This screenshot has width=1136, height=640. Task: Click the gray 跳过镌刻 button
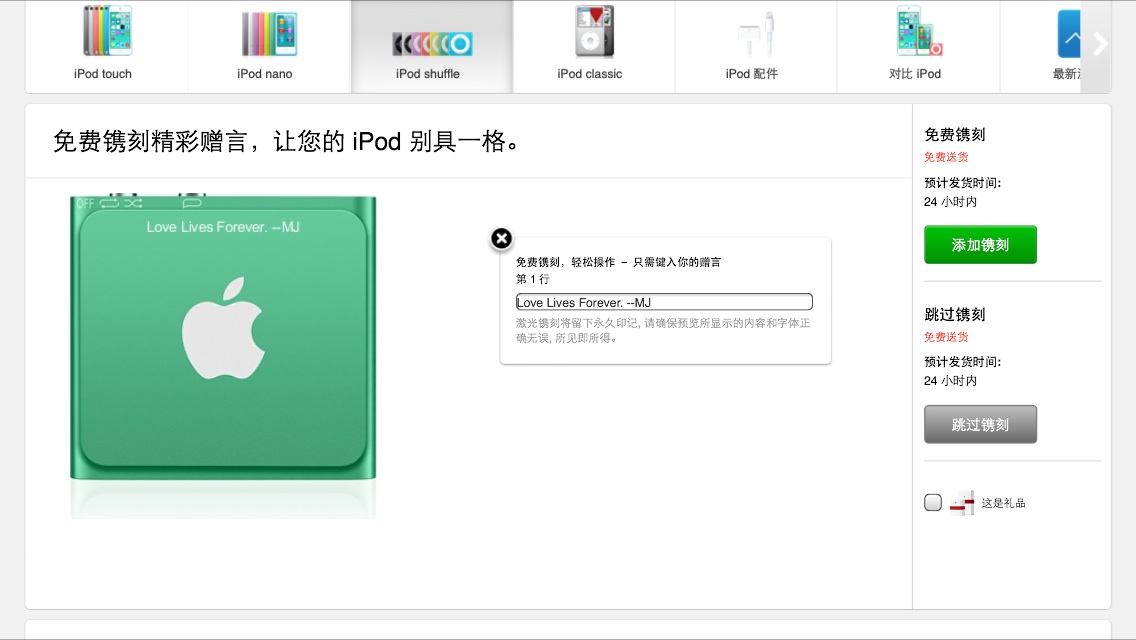tap(980, 424)
